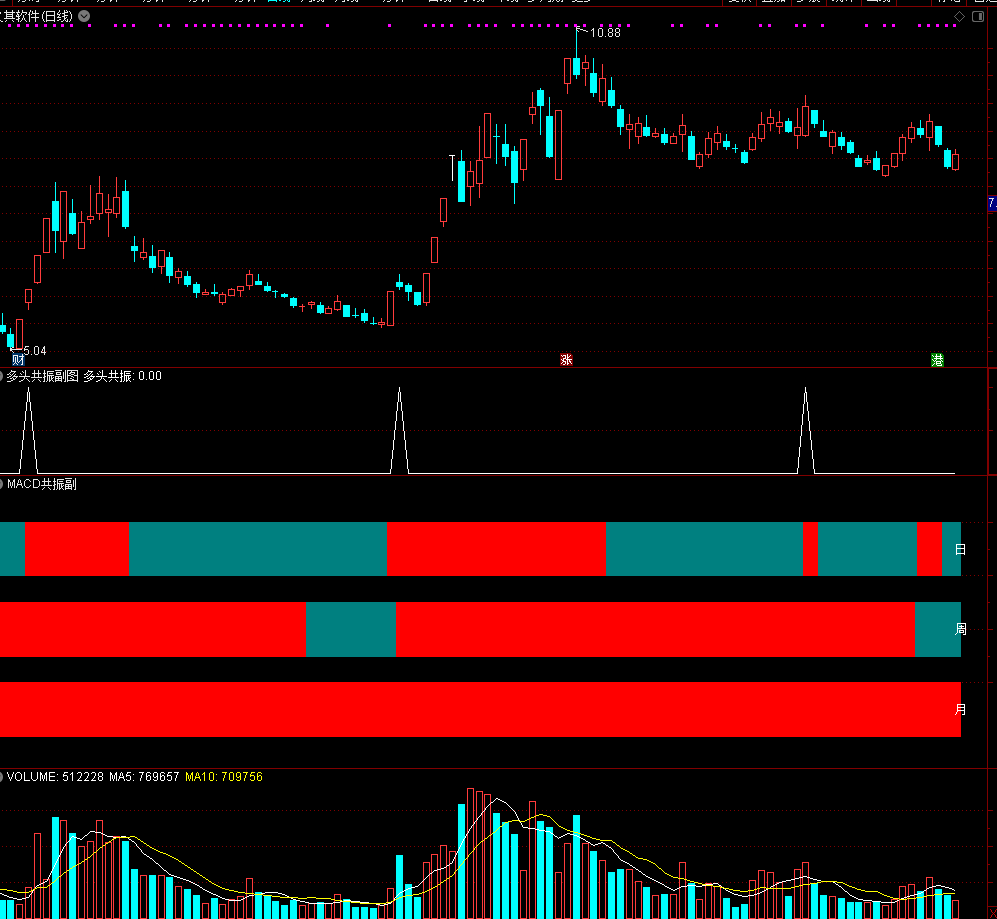Click the 日 label beside the daily bar
997x919 pixels.
961,549
